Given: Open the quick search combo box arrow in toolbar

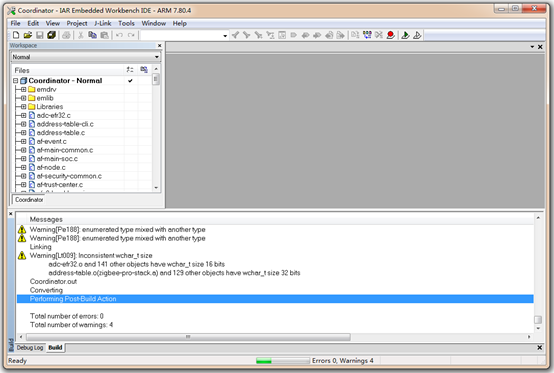Looking at the screenshot, I should click(x=225, y=36).
